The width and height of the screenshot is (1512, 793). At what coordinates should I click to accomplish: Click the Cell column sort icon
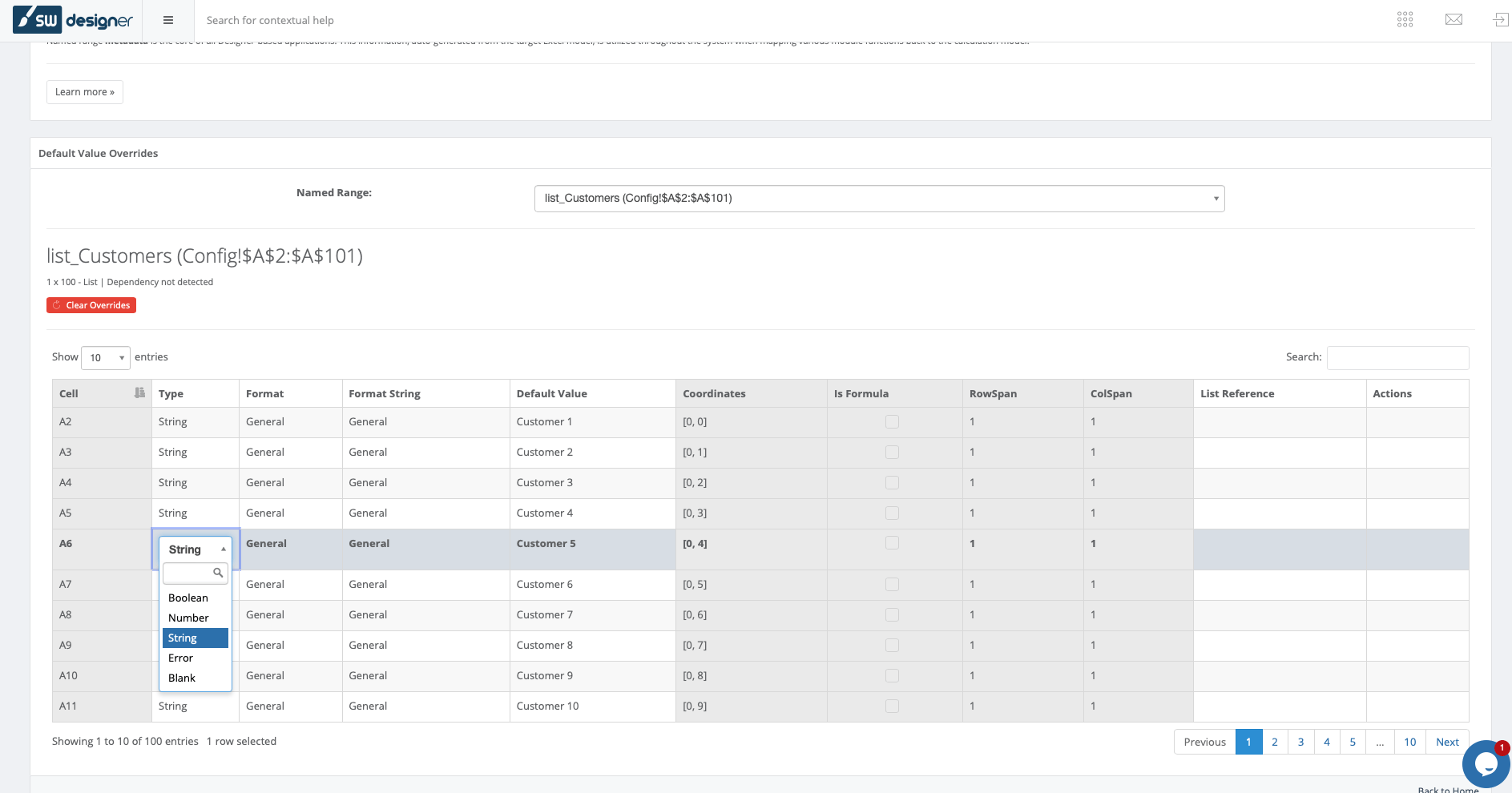[x=139, y=392]
